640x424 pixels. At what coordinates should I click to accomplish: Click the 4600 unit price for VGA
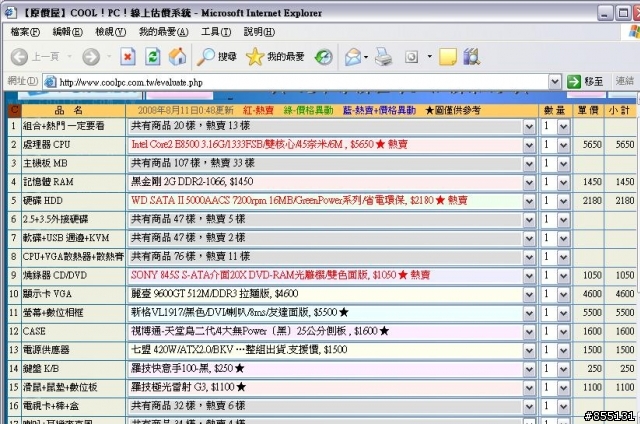click(x=592, y=294)
